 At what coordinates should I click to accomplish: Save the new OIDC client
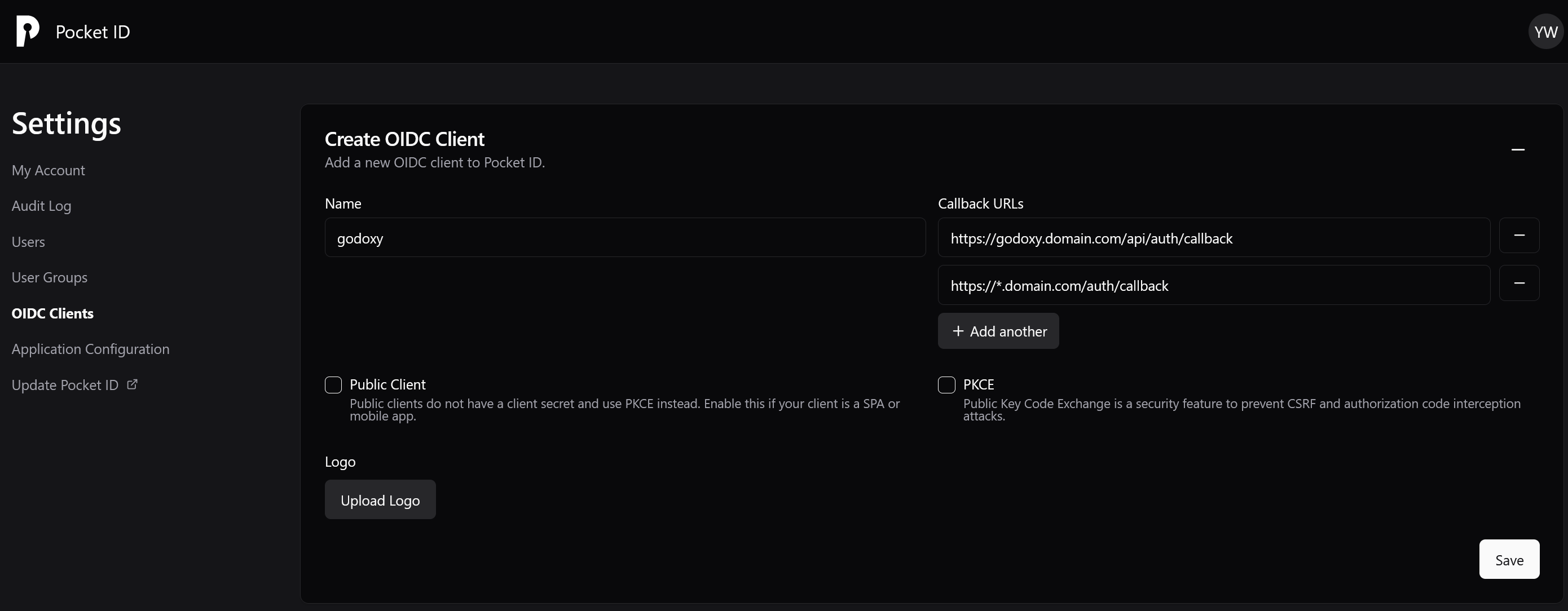1508,559
